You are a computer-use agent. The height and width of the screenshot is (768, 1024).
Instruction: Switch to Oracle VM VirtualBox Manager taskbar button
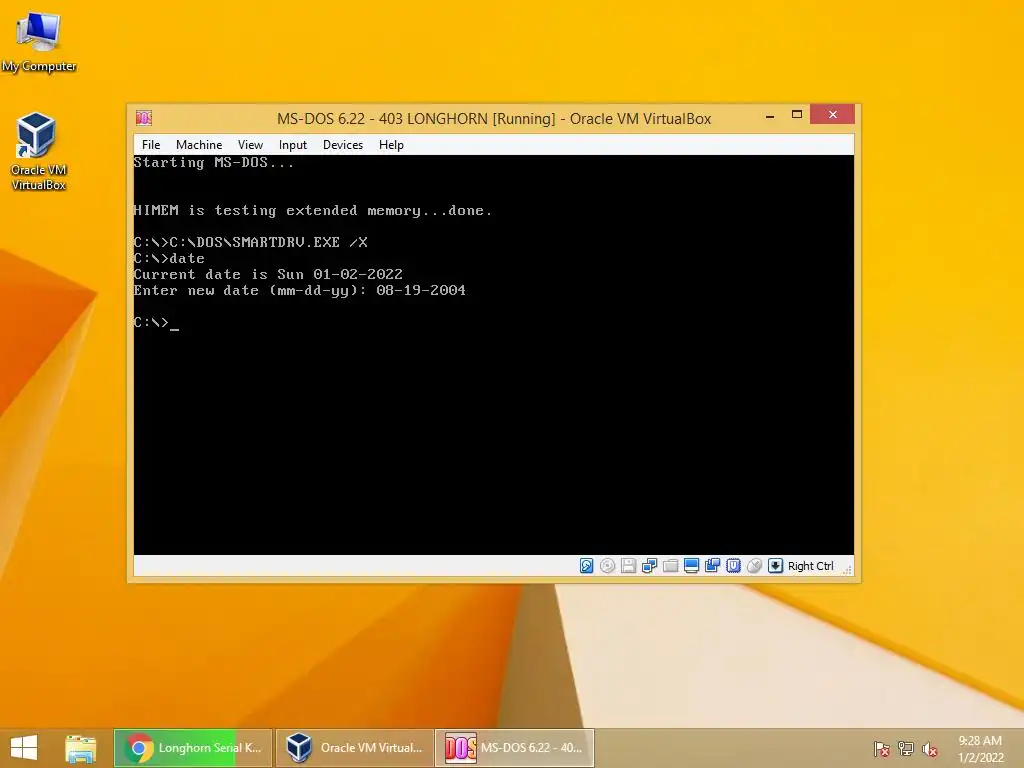pyautogui.click(x=355, y=748)
